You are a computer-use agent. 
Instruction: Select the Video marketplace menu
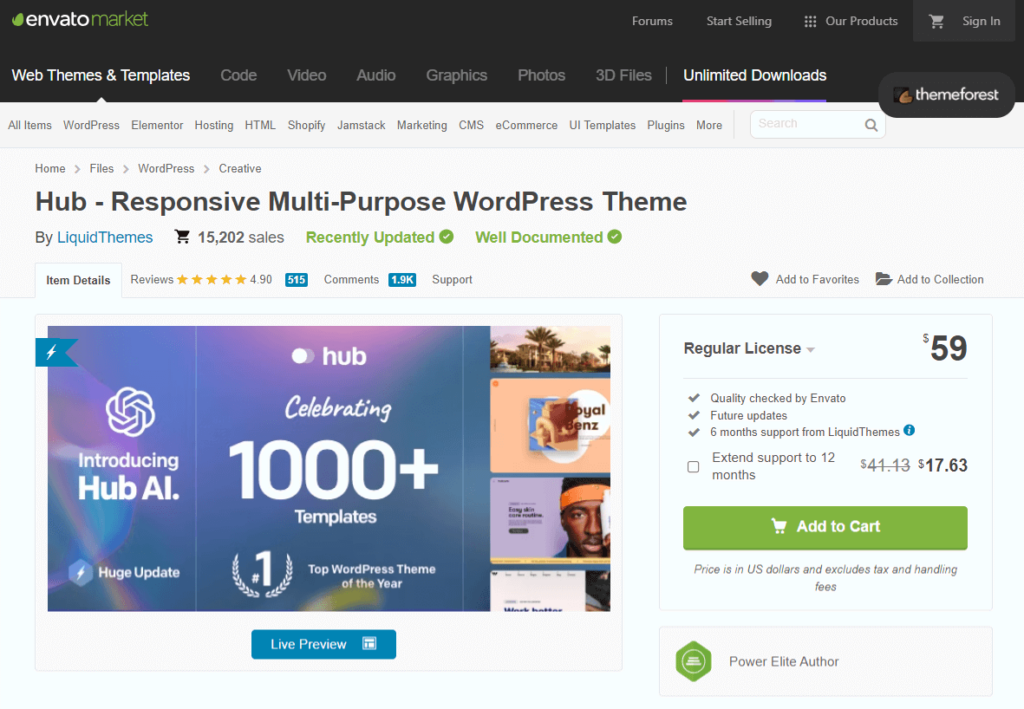click(306, 75)
